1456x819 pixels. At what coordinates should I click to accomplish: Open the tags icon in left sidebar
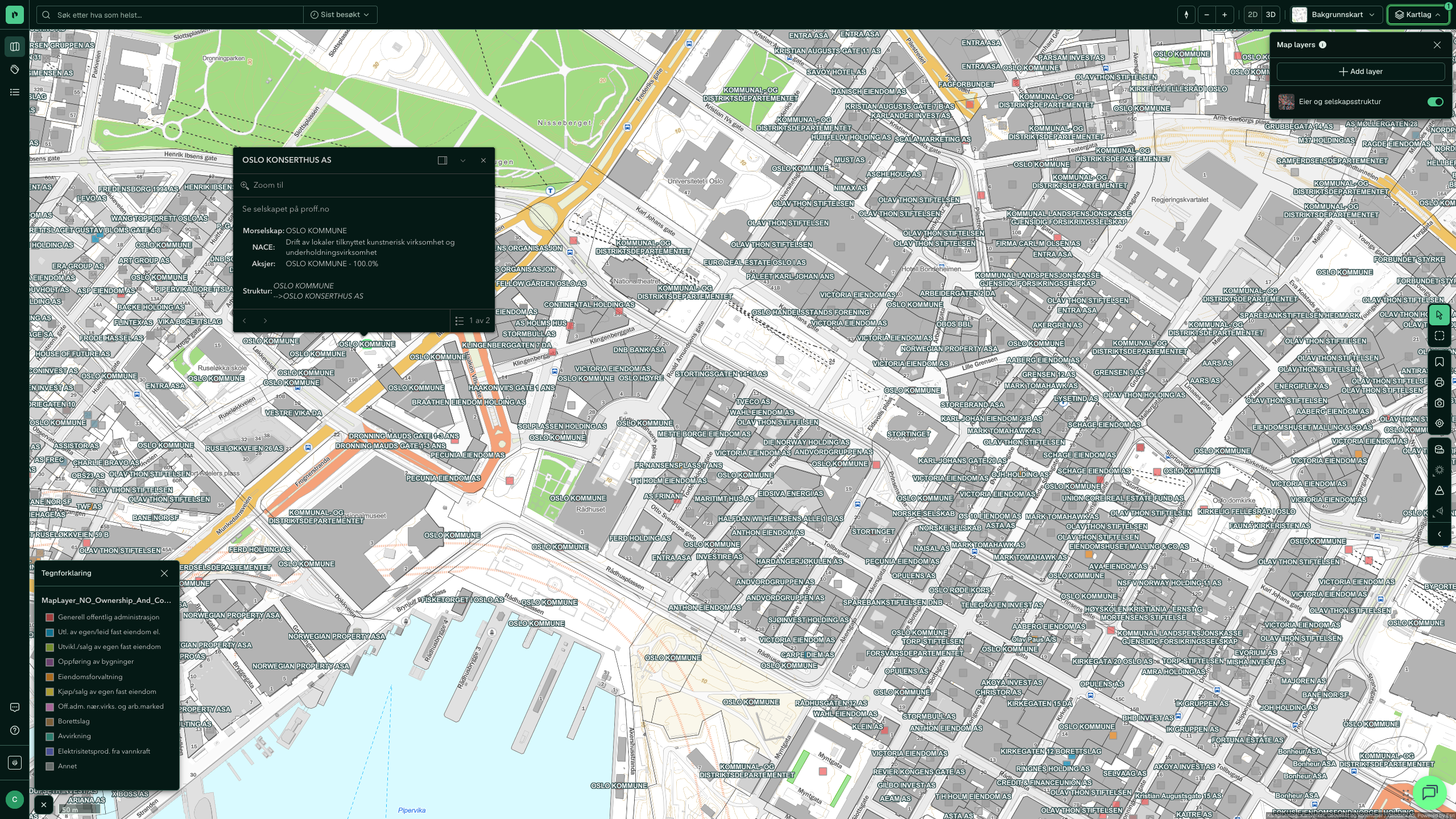15,69
